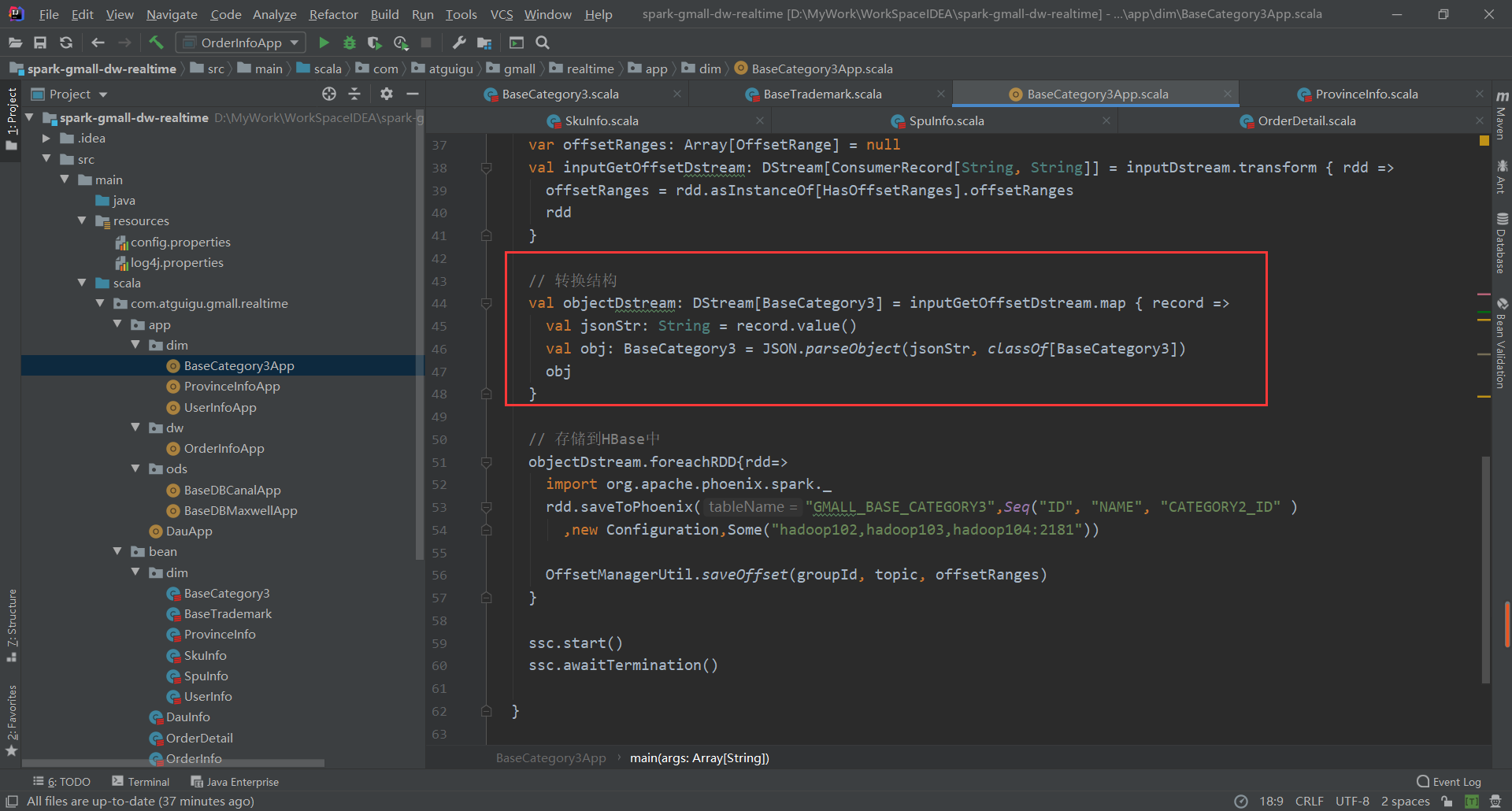Open the Bean Validation side panel
The height and width of the screenshot is (811, 1512).
(1502, 343)
